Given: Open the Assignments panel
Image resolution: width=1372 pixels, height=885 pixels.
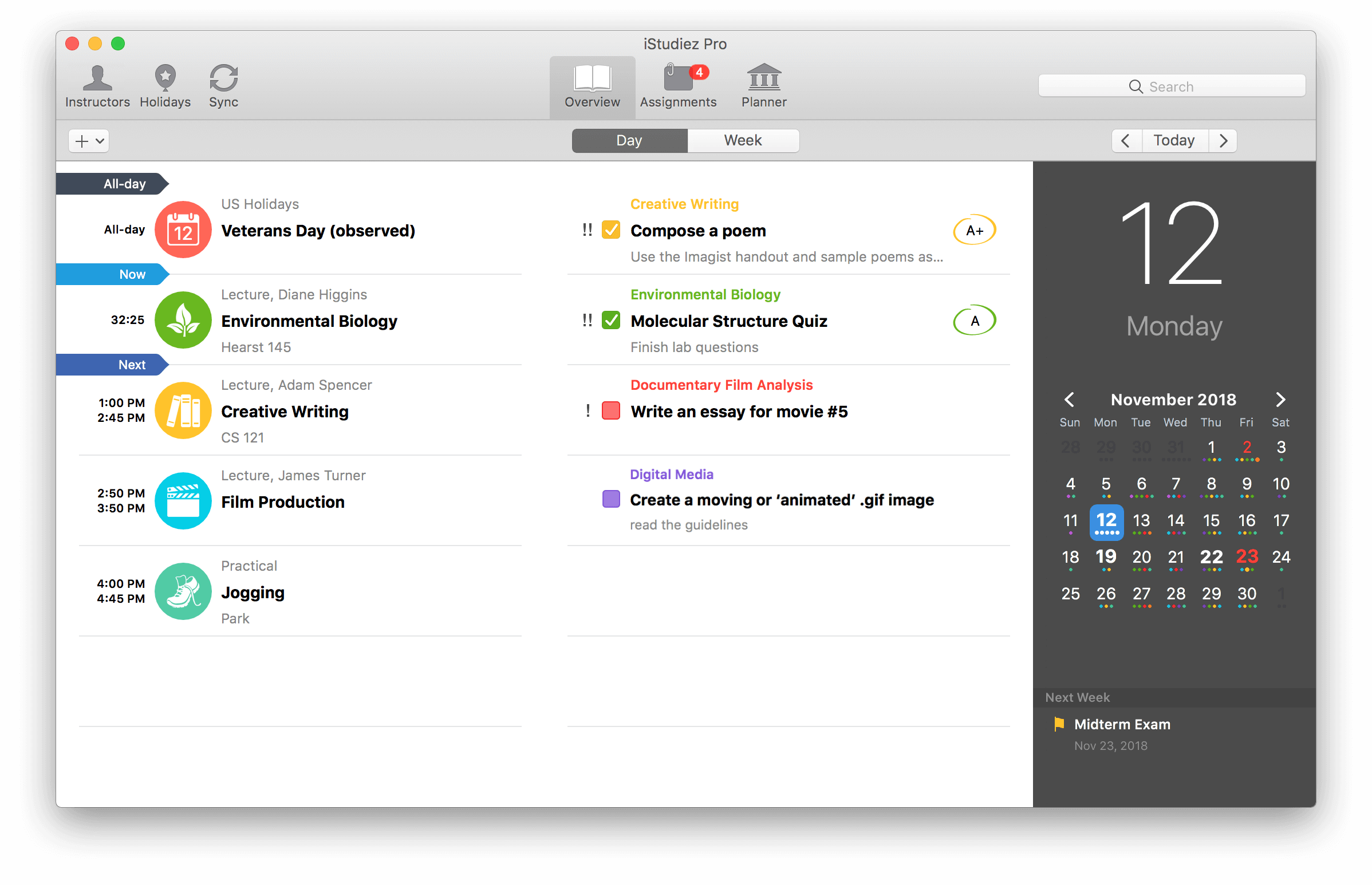Looking at the screenshot, I should point(677,86).
